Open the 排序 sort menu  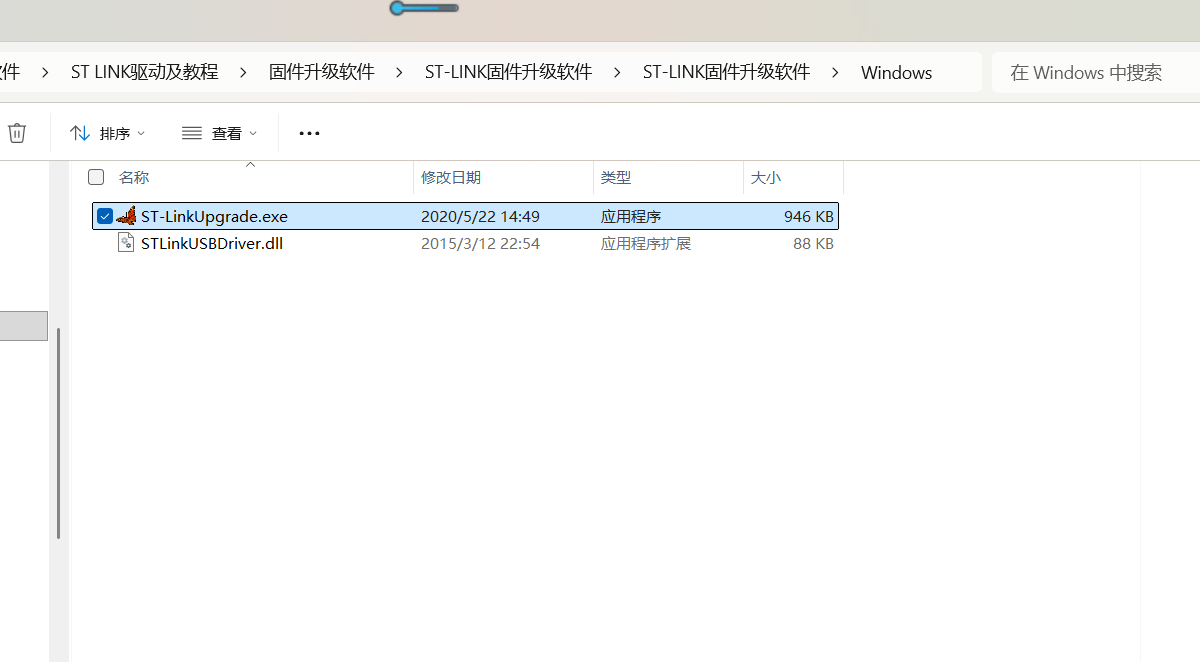[x=107, y=133]
